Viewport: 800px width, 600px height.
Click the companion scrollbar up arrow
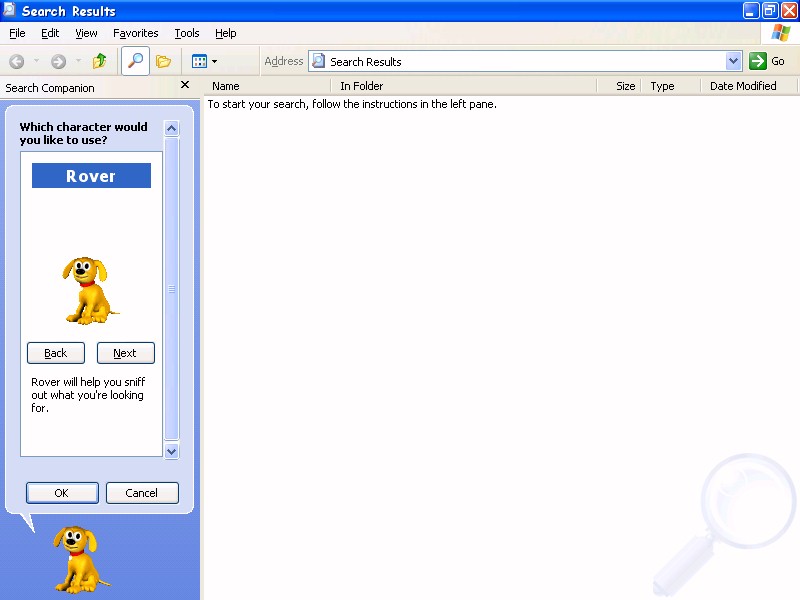click(x=171, y=128)
